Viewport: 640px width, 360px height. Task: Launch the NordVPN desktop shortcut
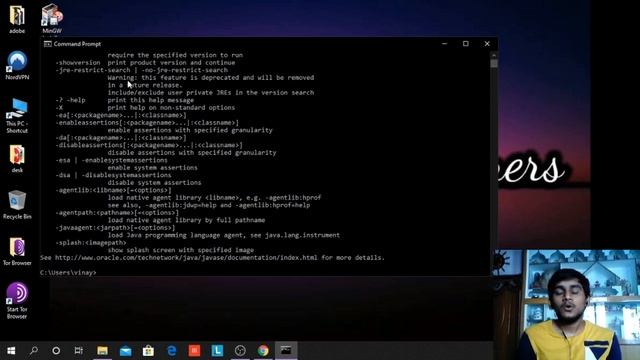(x=17, y=65)
